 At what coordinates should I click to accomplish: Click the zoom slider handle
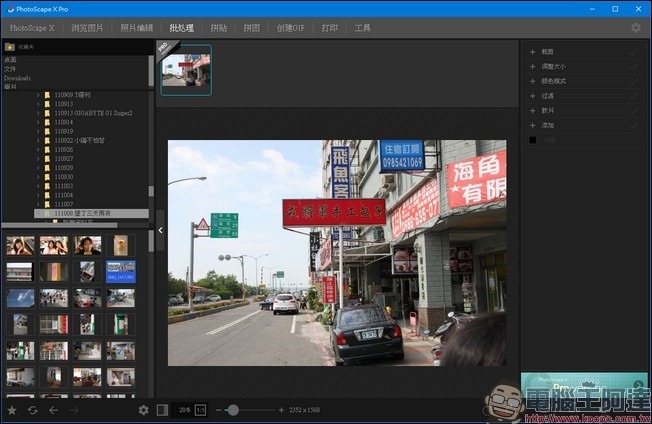[233, 410]
